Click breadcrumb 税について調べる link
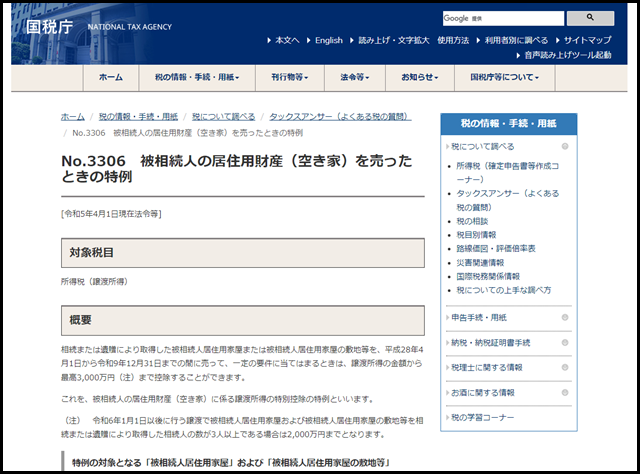The image size is (640, 474). click(x=224, y=116)
